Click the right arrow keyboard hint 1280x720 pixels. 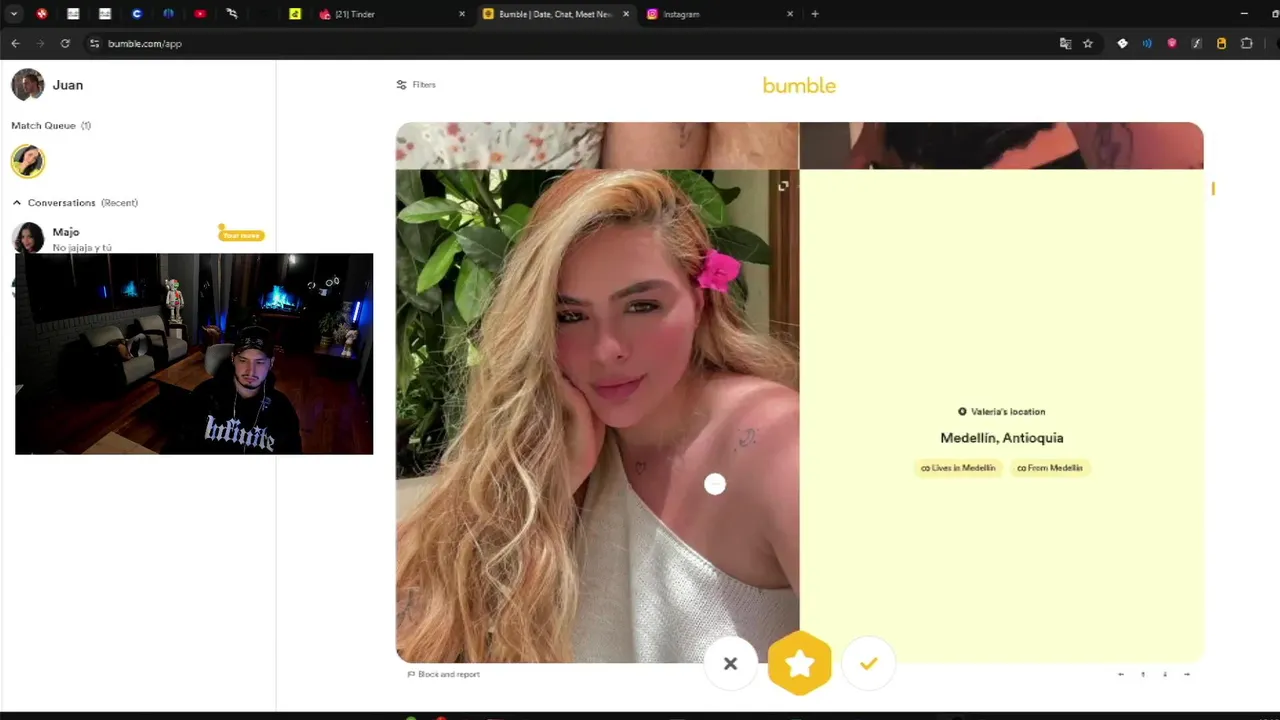click(x=1187, y=674)
